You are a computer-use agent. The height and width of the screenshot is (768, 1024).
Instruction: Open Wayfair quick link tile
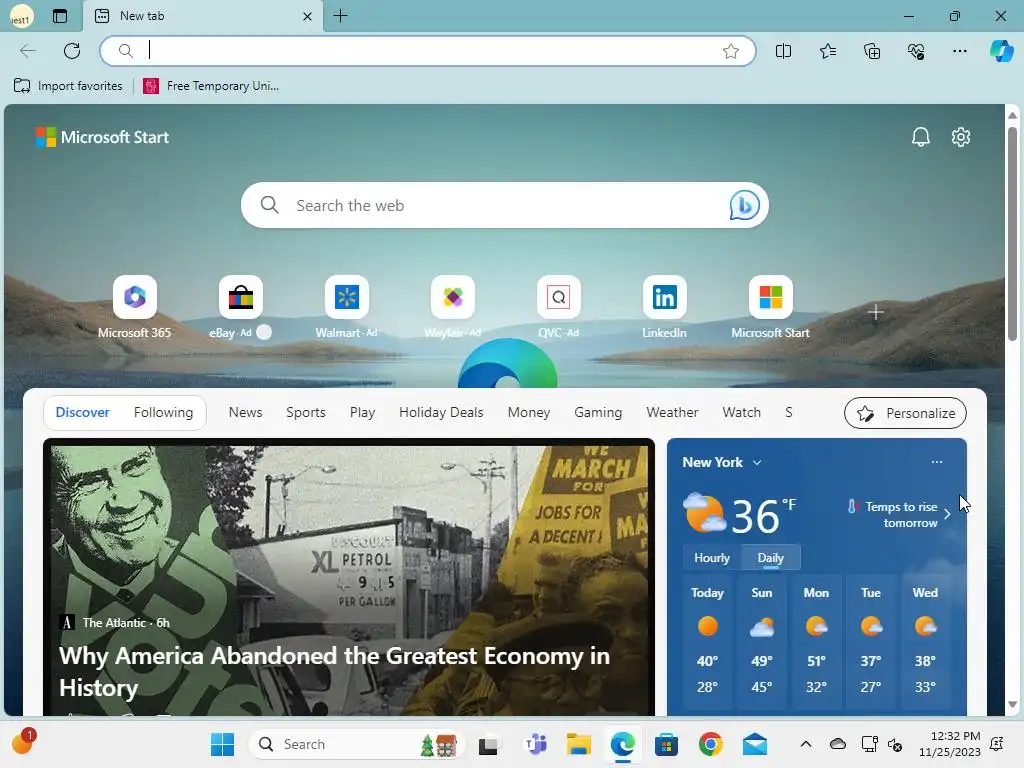453,307
